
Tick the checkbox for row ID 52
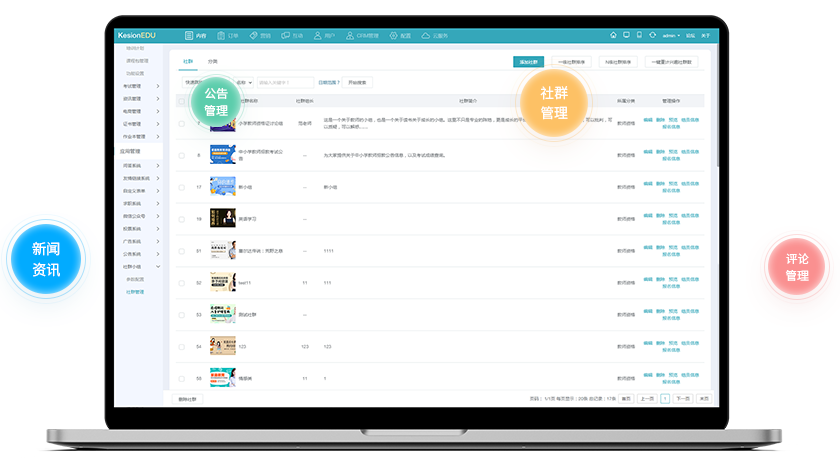coord(182,283)
